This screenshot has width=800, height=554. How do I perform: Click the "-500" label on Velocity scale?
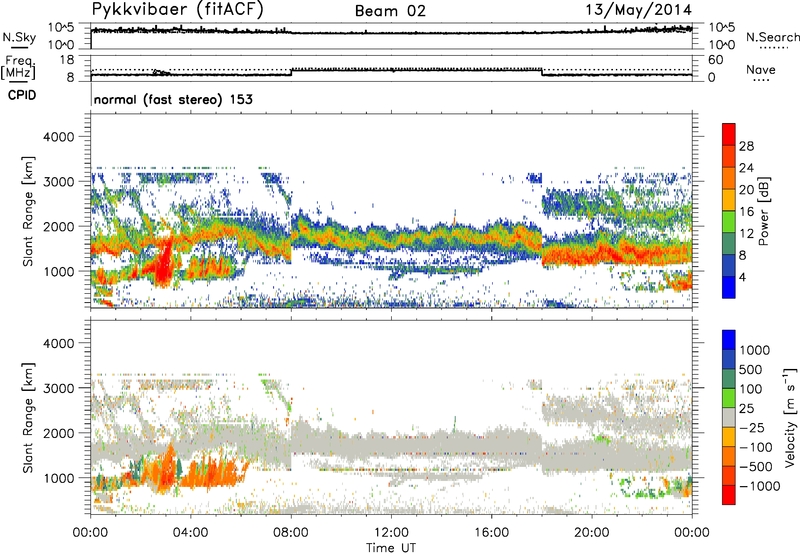(756, 466)
